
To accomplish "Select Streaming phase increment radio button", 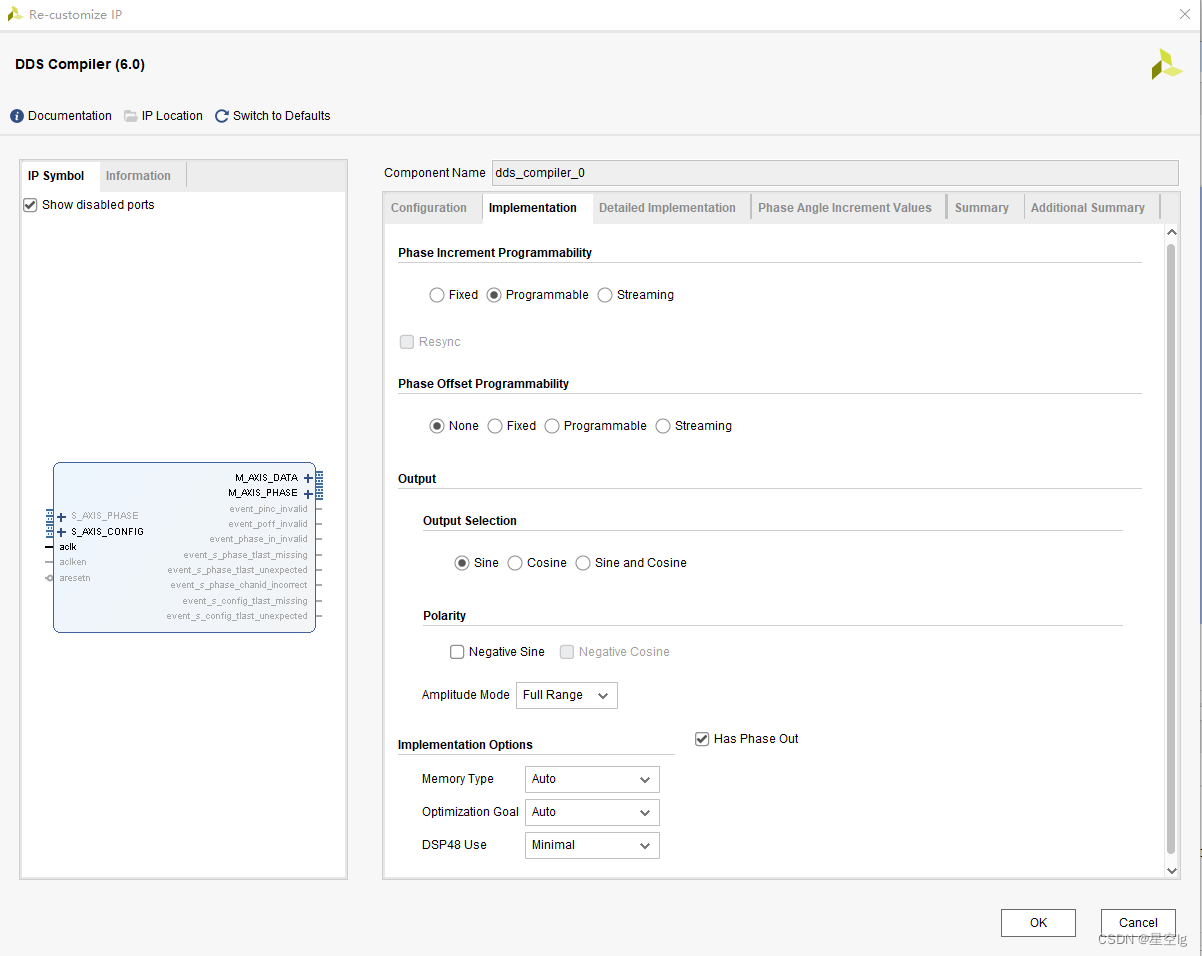I will click(x=605, y=295).
